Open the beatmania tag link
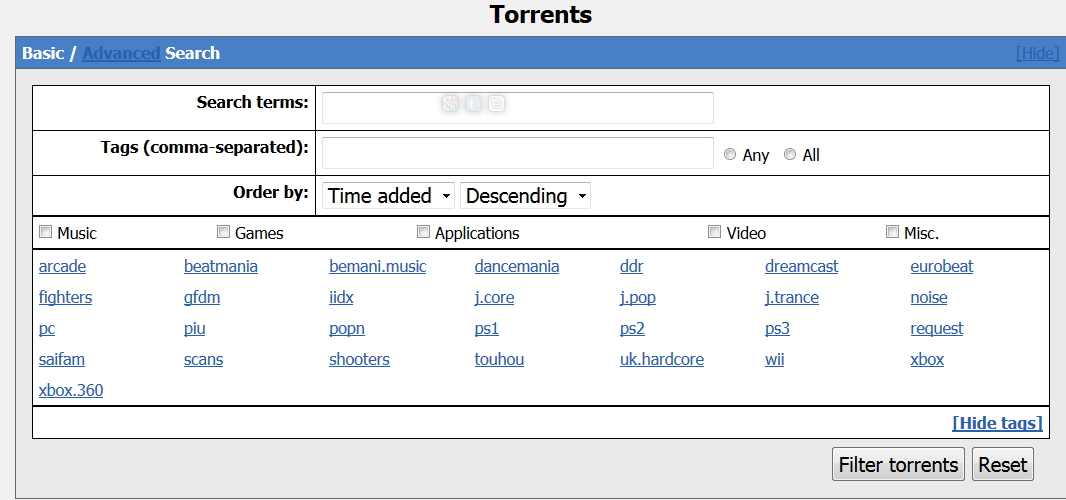 point(221,266)
